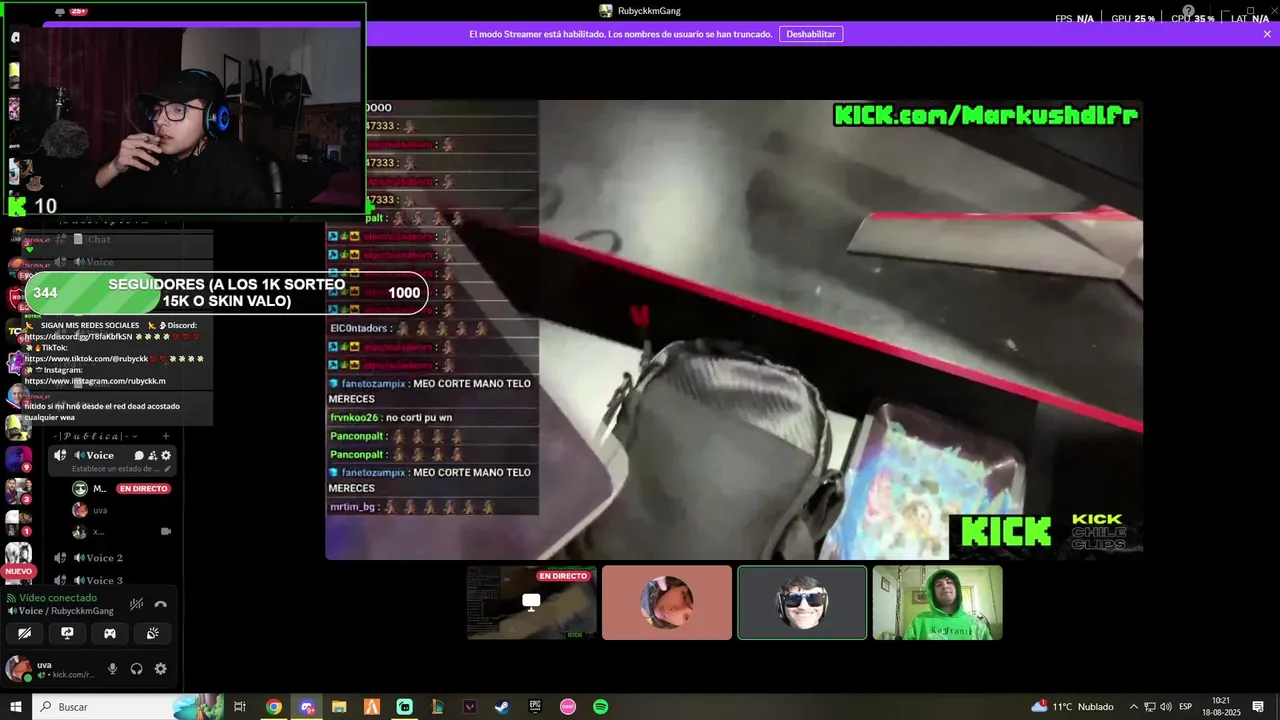Toggle the camera on/off button
This screenshot has width=1280, height=720.
click(25, 633)
